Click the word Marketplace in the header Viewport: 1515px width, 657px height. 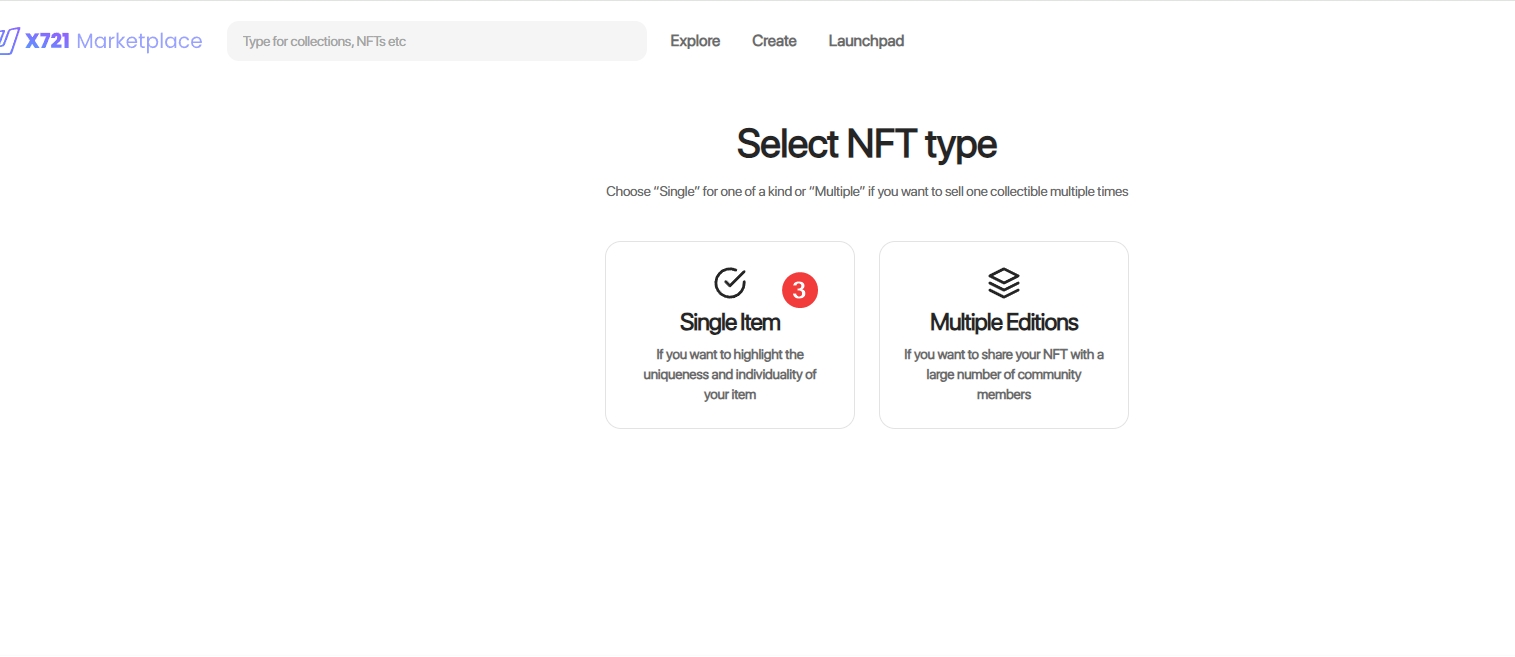[x=139, y=41]
